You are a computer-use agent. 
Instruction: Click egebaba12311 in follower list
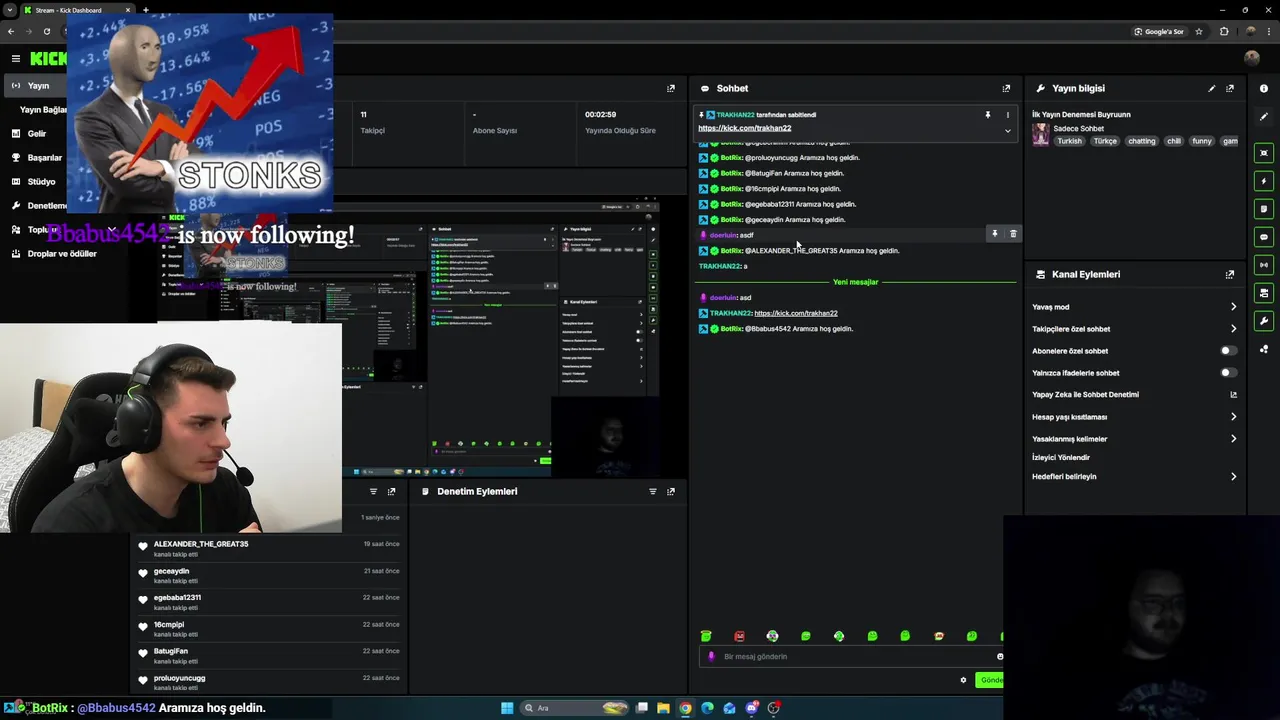[x=177, y=598]
